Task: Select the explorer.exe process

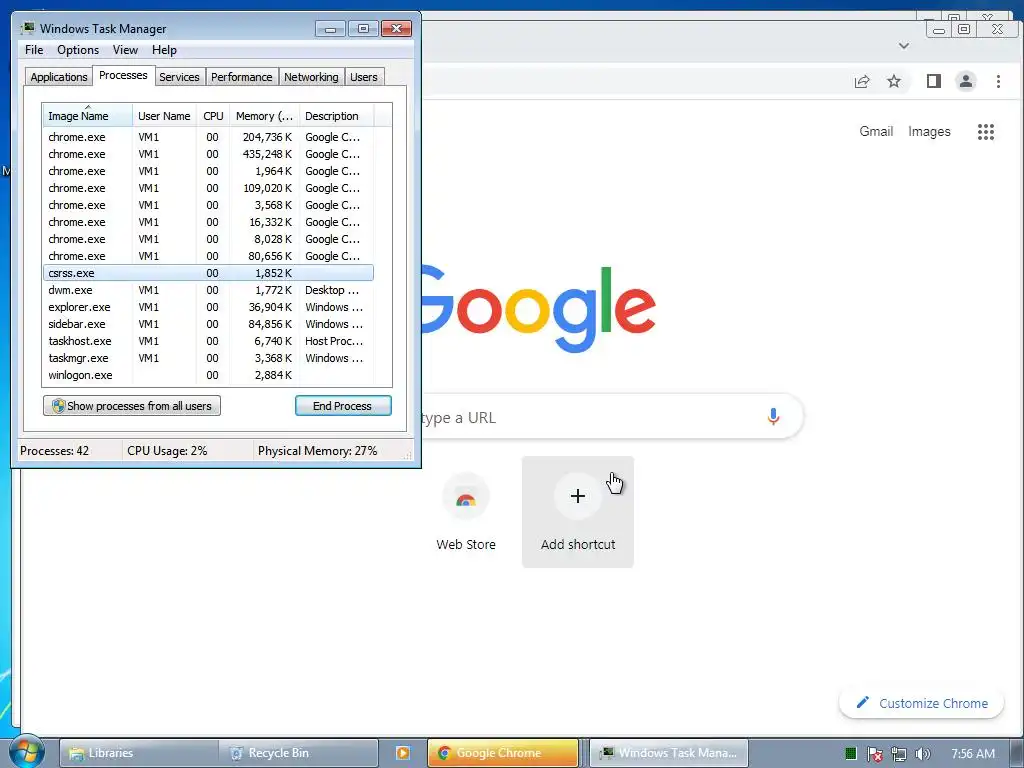Action: point(208,307)
